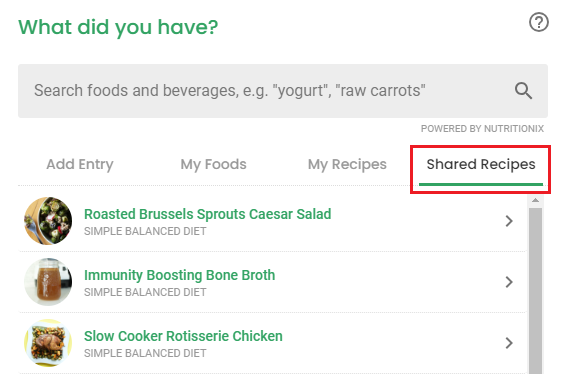
Task: Click the Powered by Nutritionix label
Action: 482,128
